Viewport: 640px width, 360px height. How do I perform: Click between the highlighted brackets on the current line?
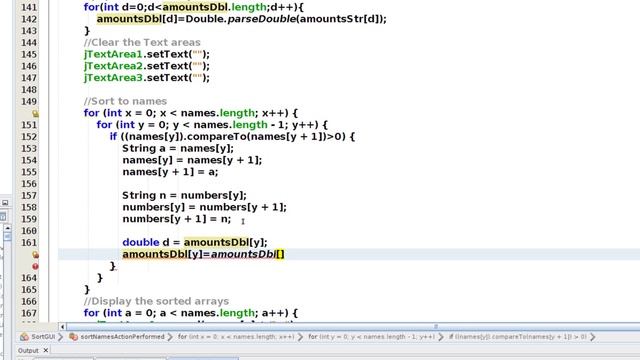tap(280, 254)
